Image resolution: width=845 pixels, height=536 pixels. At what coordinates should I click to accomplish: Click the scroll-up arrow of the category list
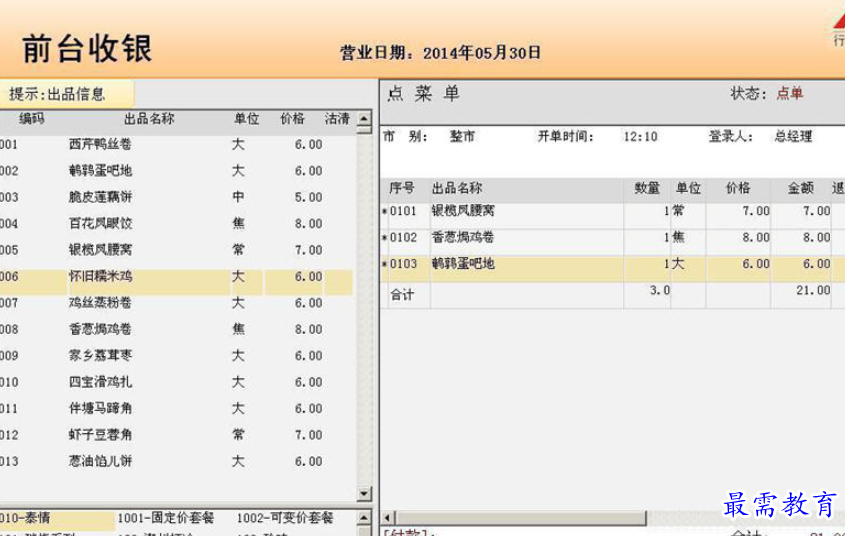pyautogui.click(x=364, y=518)
